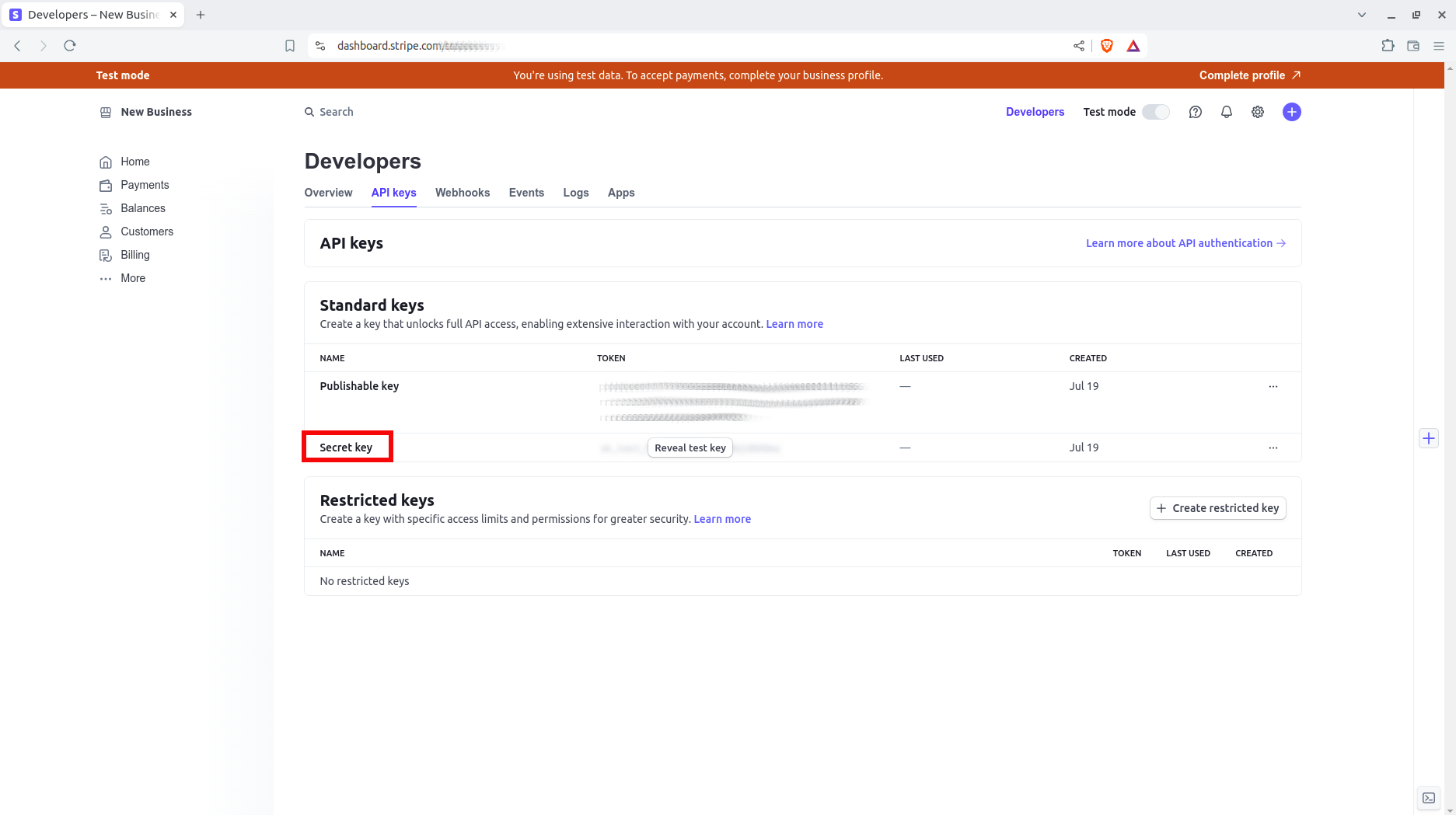
Task: Switch to the Overview tab
Action: click(328, 193)
